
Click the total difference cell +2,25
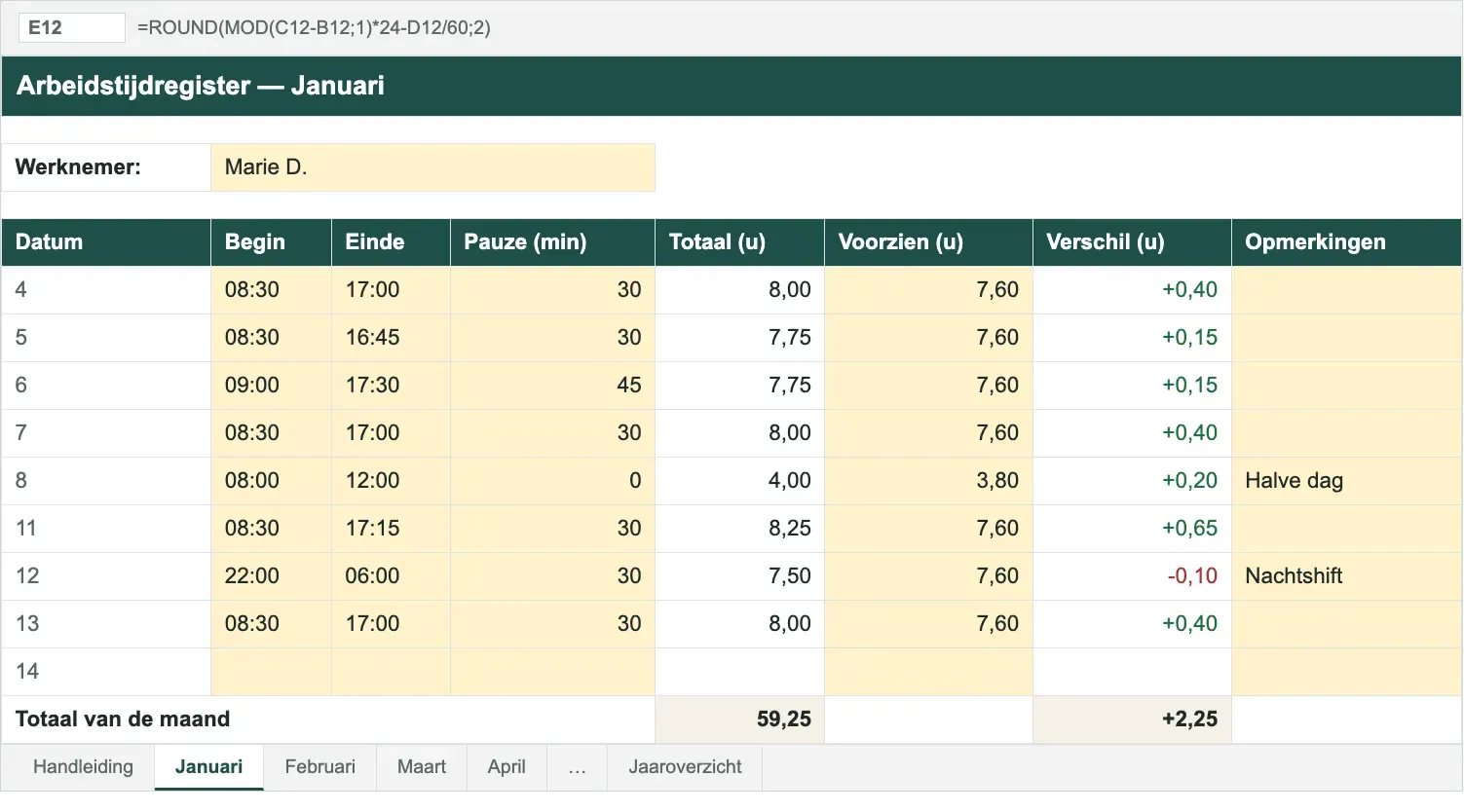(x=1132, y=720)
